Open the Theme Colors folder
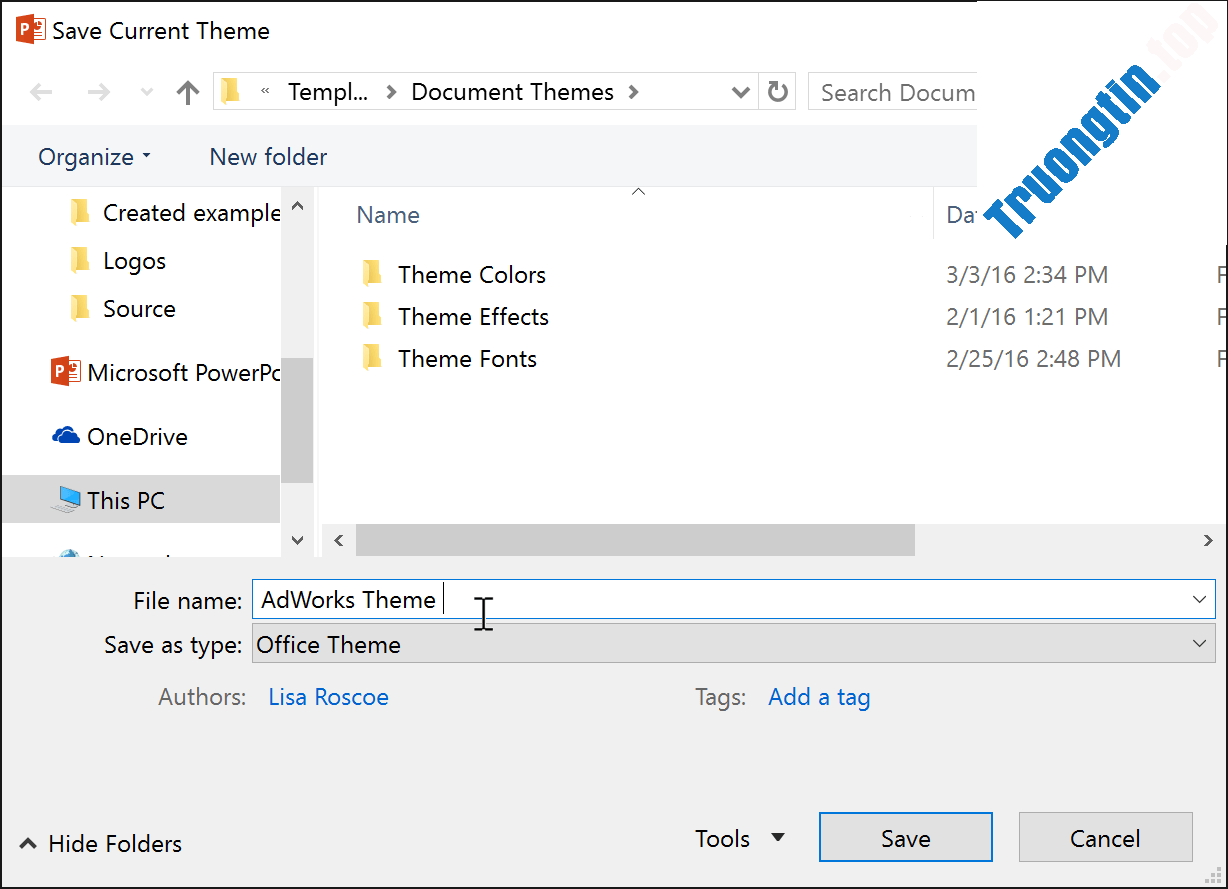 click(x=471, y=274)
